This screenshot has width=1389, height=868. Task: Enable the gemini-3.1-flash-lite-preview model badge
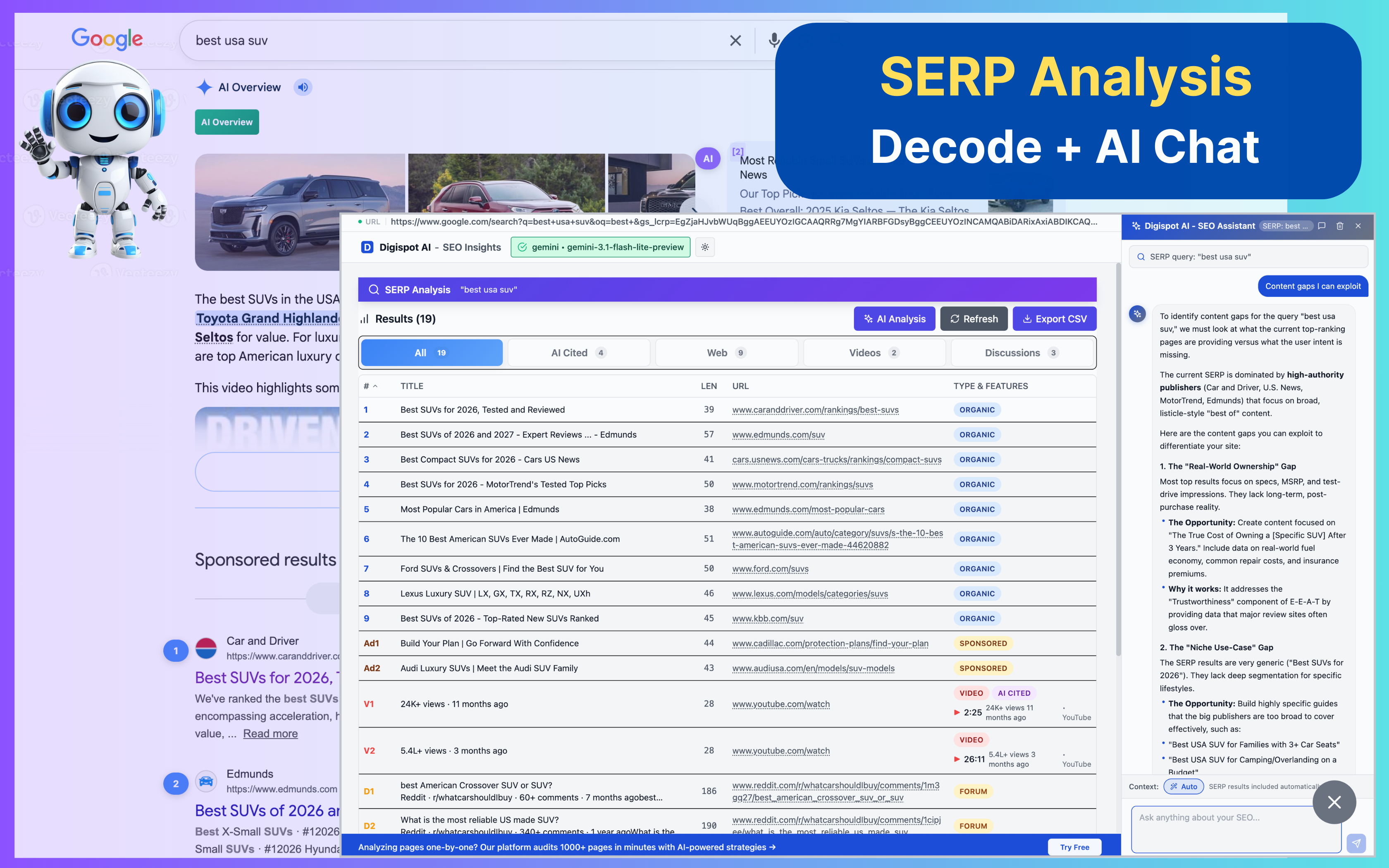[600, 247]
